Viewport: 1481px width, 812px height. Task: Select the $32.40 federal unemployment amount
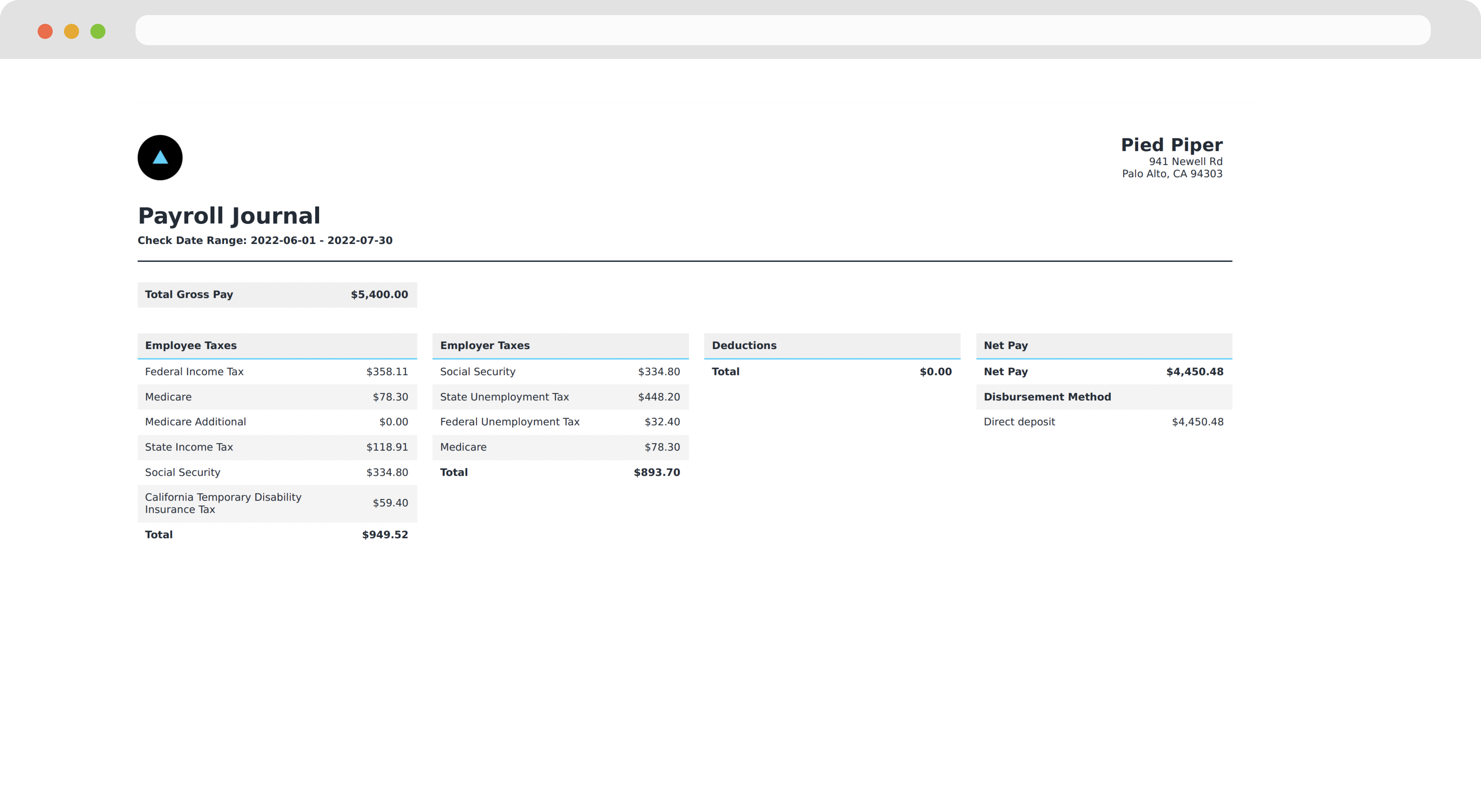pos(662,422)
